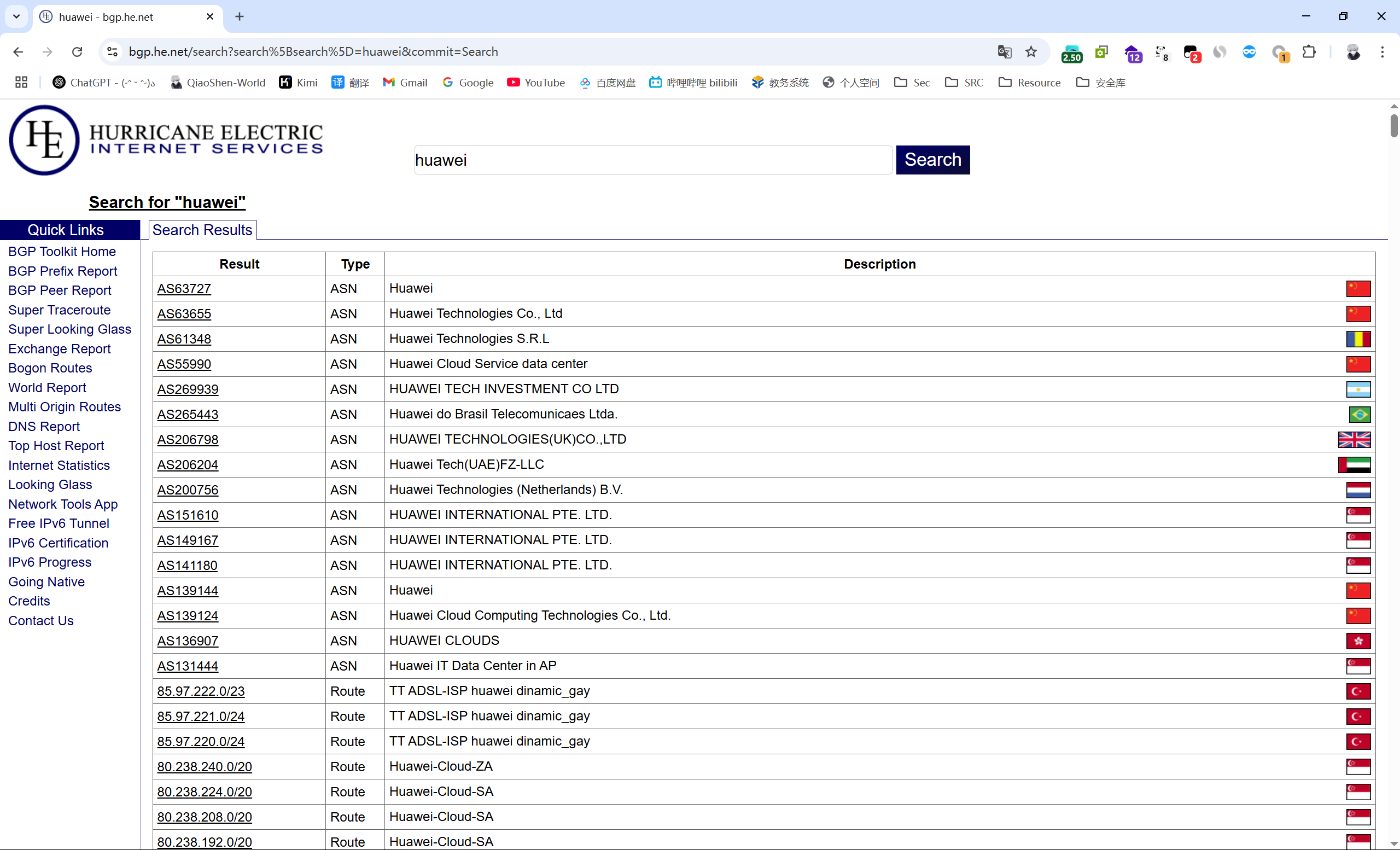
Task: Open the Chrome apps grid icon
Action: [21, 83]
